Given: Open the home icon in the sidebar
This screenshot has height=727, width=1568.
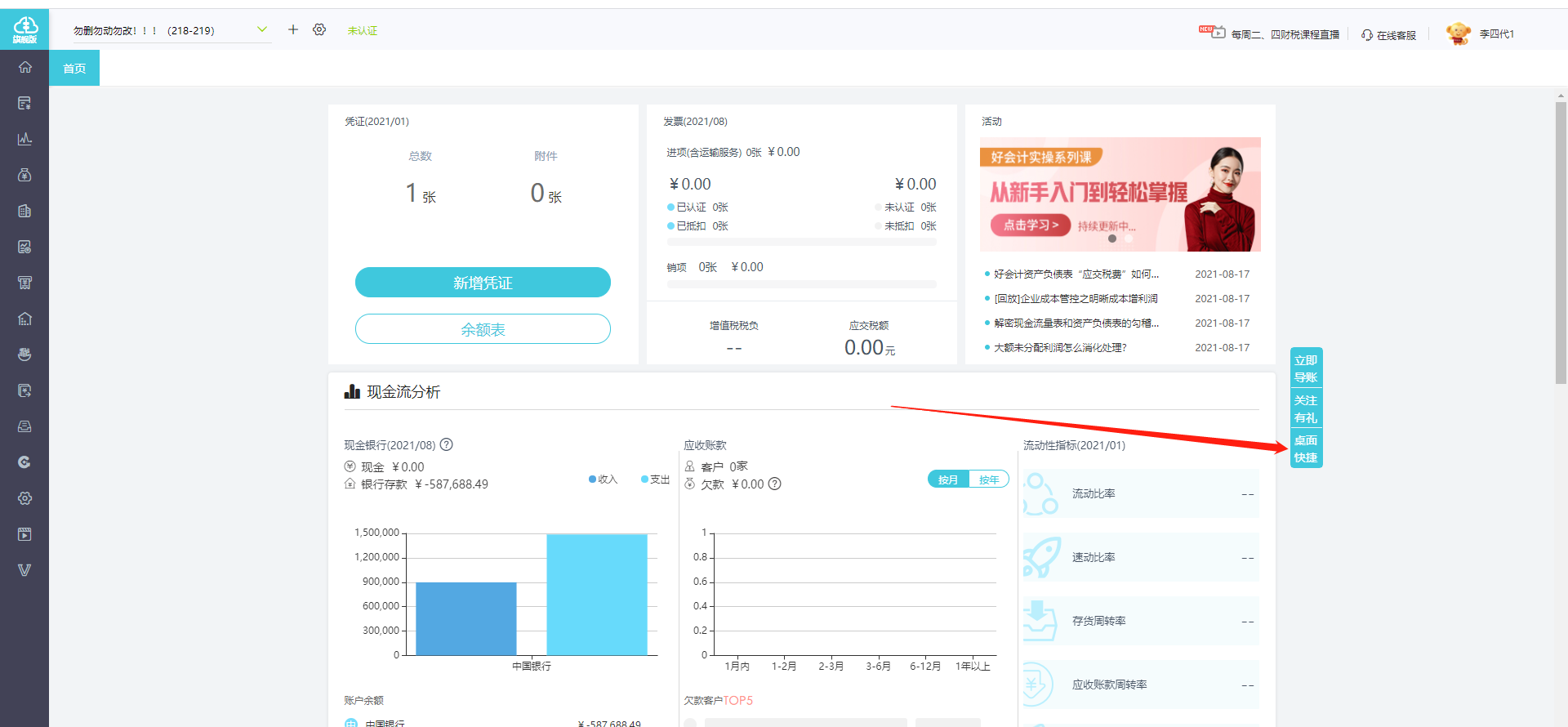Looking at the screenshot, I should coord(24,67).
